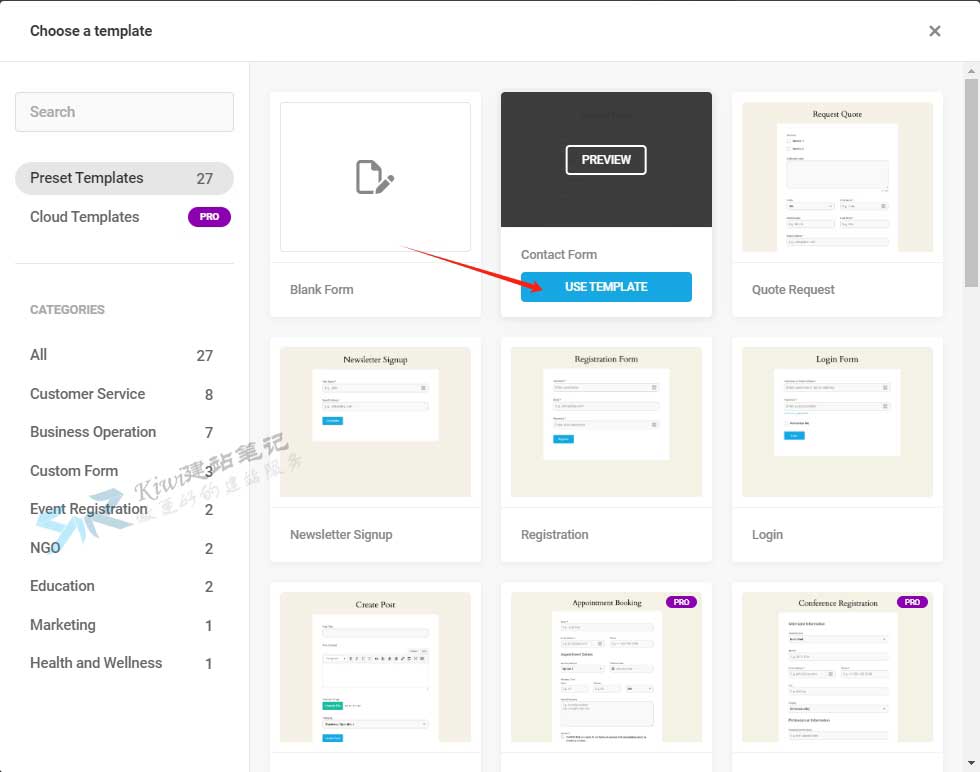This screenshot has height=772, width=980.
Task: Filter by the All category
Action: pos(39,355)
